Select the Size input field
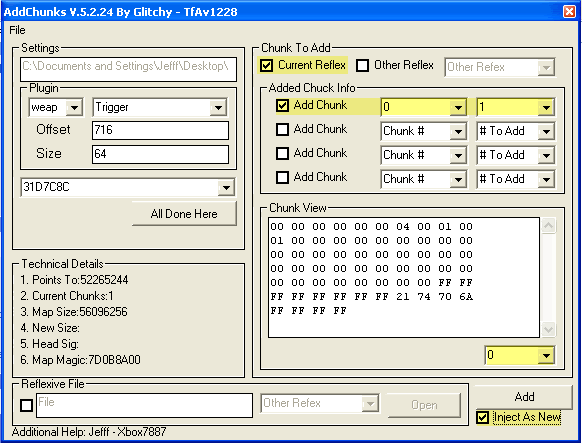The height and width of the screenshot is (443, 582). 160,154
